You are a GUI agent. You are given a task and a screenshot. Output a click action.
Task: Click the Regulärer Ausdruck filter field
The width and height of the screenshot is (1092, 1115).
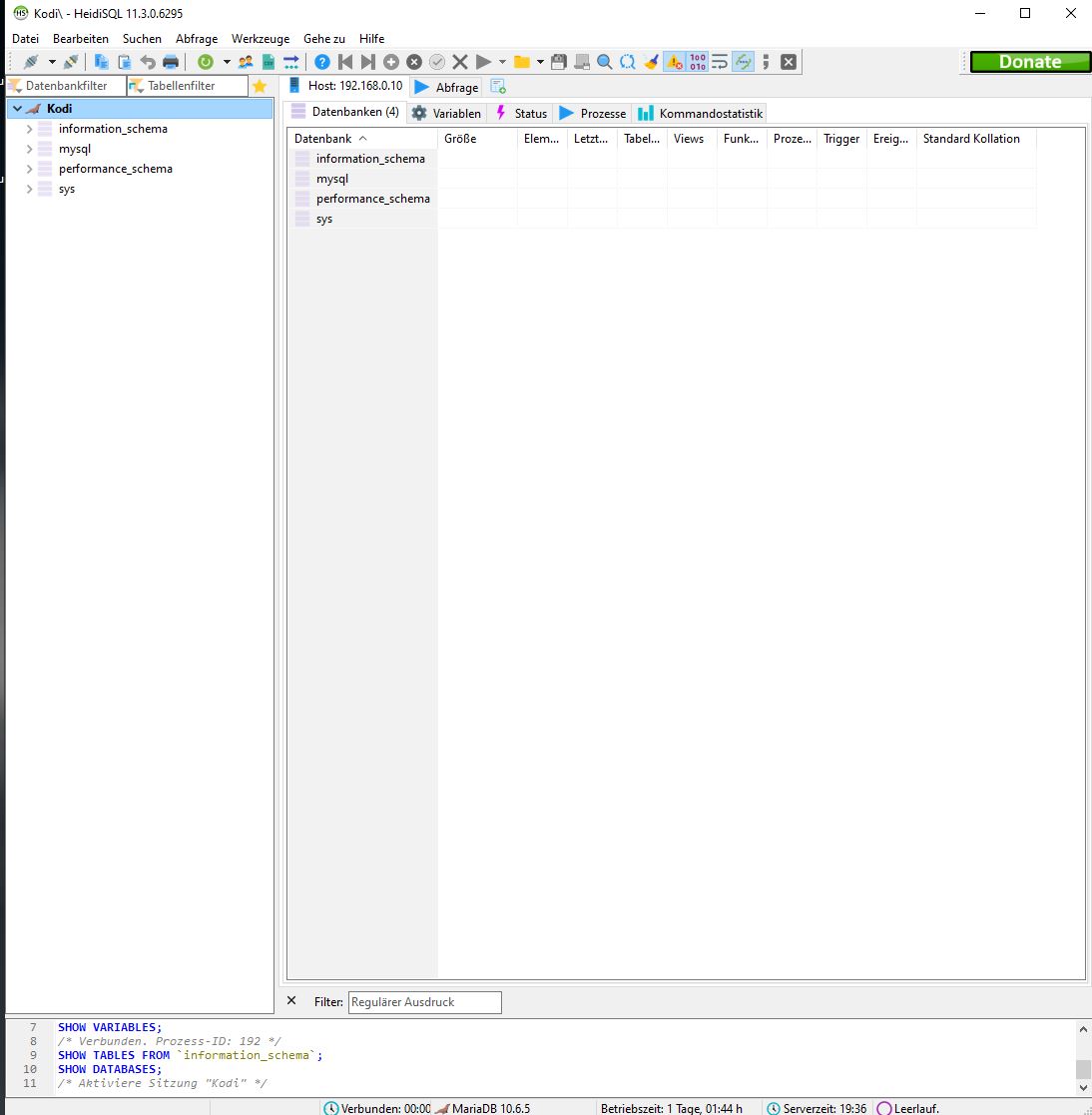coord(424,1002)
